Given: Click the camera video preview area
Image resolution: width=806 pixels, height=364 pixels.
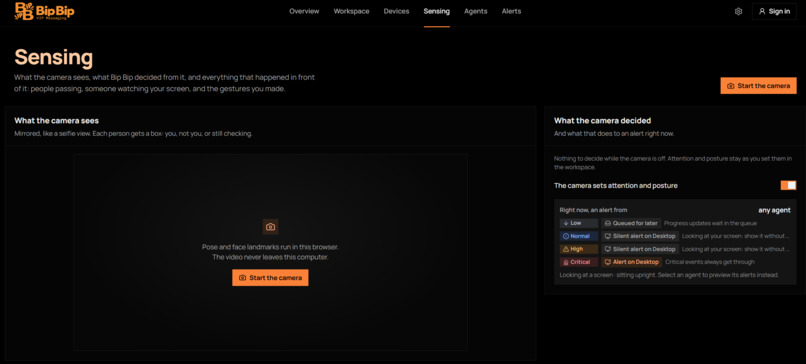Looking at the screenshot, I should [x=270, y=252].
